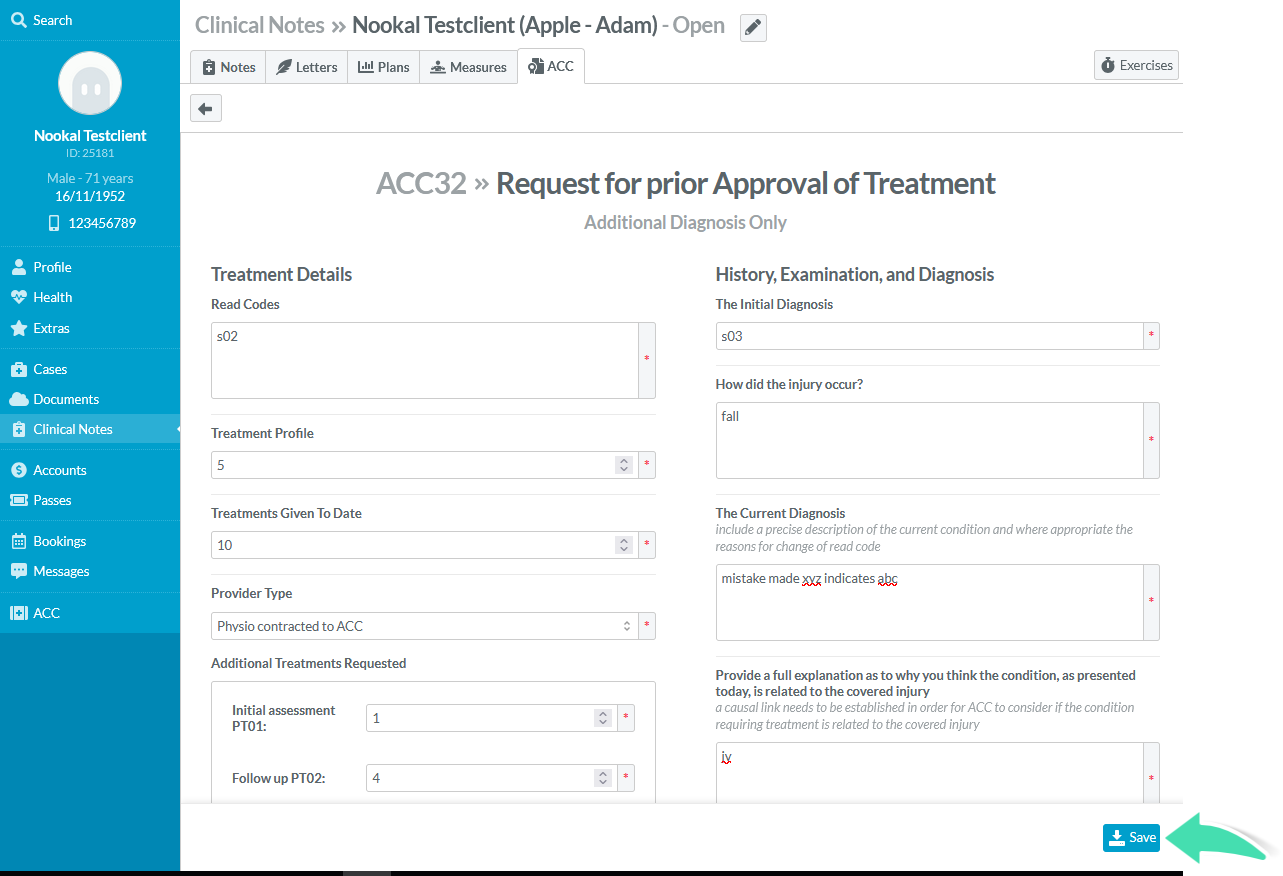Open the Plans tab
Viewport: 1283px width, 876px height.
(x=384, y=67)
